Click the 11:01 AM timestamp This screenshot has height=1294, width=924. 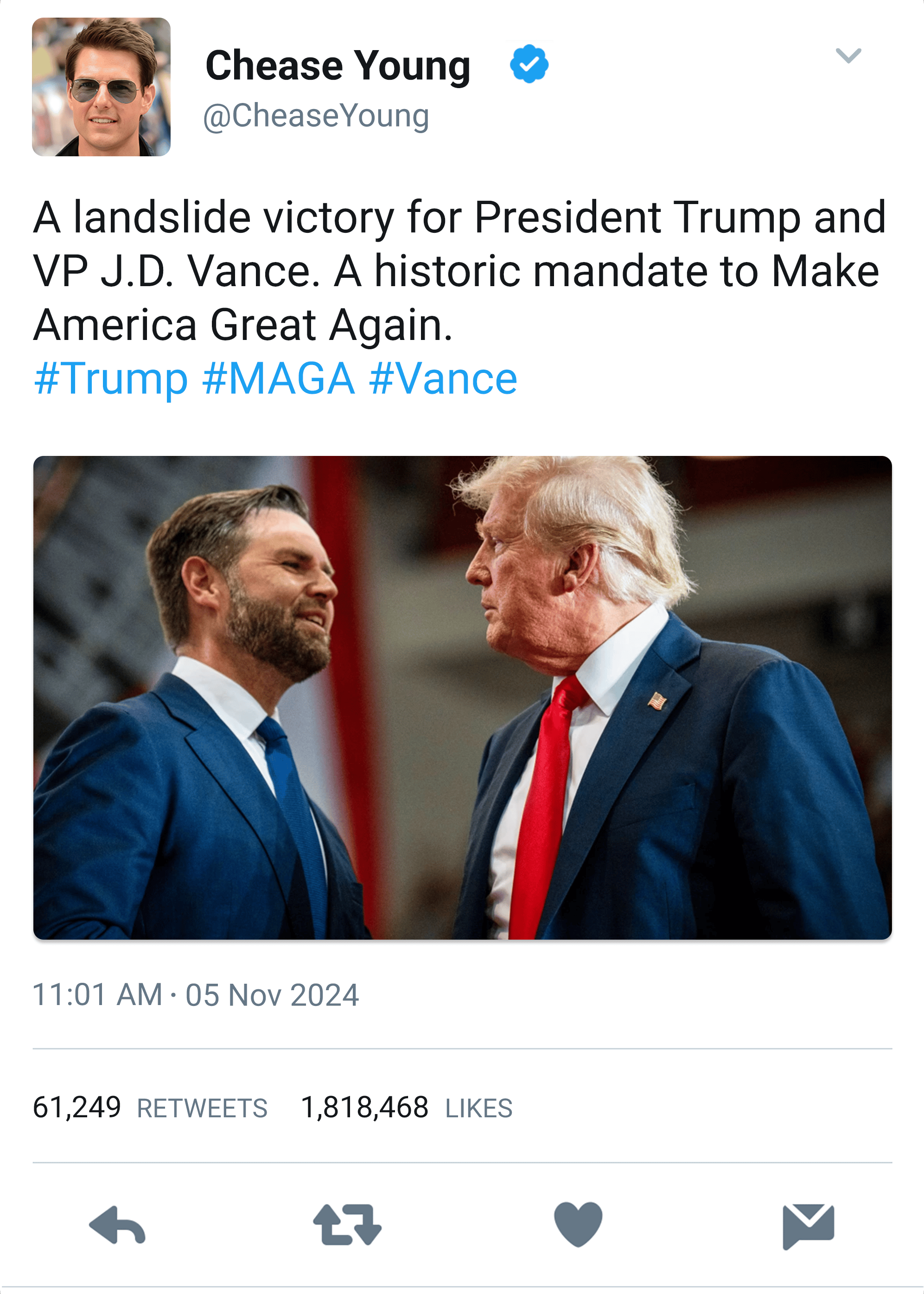tap(97, 995)
